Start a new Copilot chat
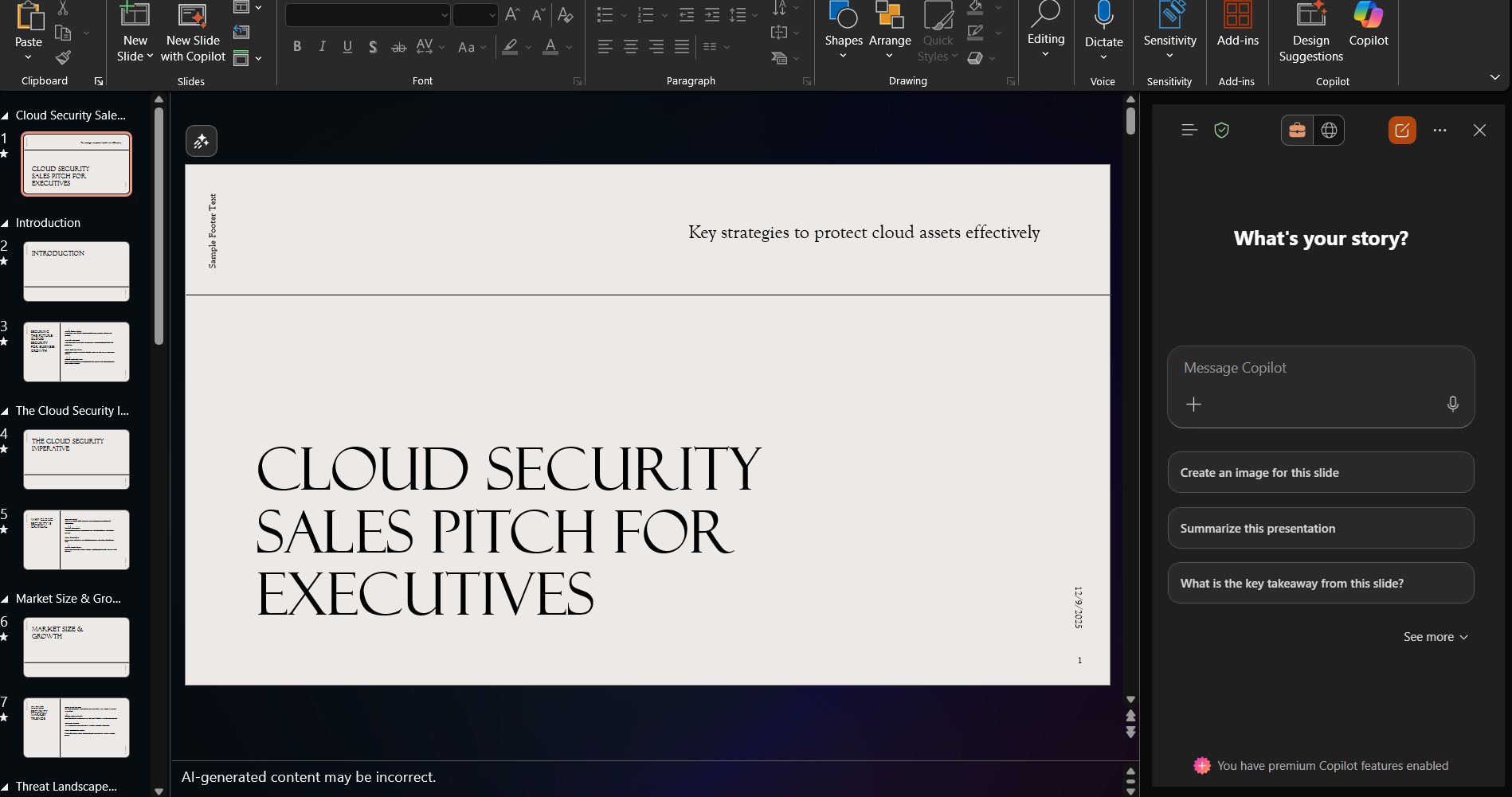 tap(1402, 131)
